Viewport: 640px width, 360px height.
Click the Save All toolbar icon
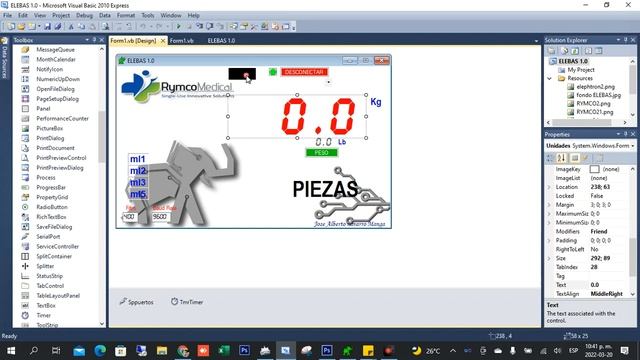point(58,27)
